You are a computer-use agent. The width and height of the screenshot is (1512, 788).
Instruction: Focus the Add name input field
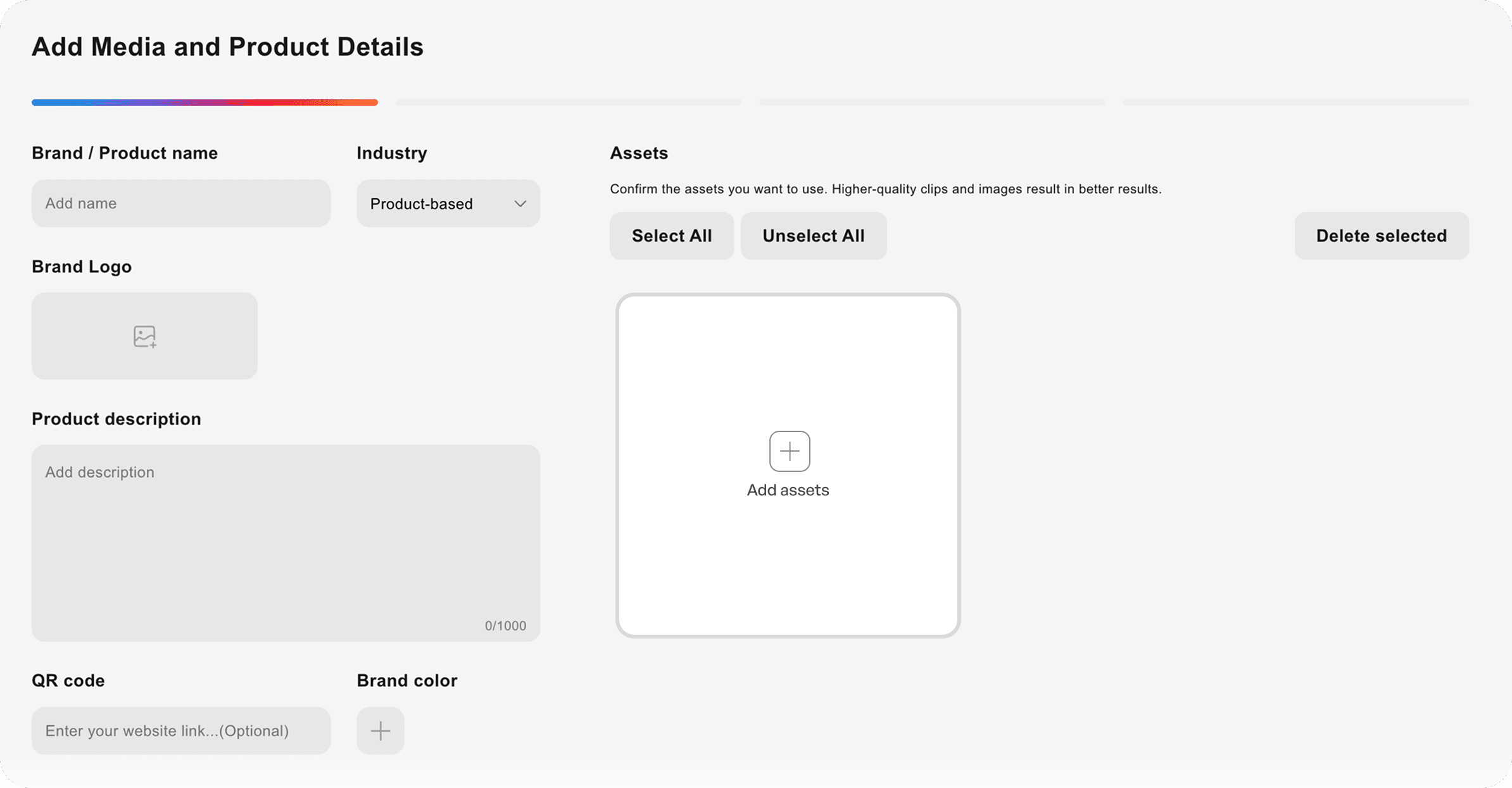[x=181, y=203]
